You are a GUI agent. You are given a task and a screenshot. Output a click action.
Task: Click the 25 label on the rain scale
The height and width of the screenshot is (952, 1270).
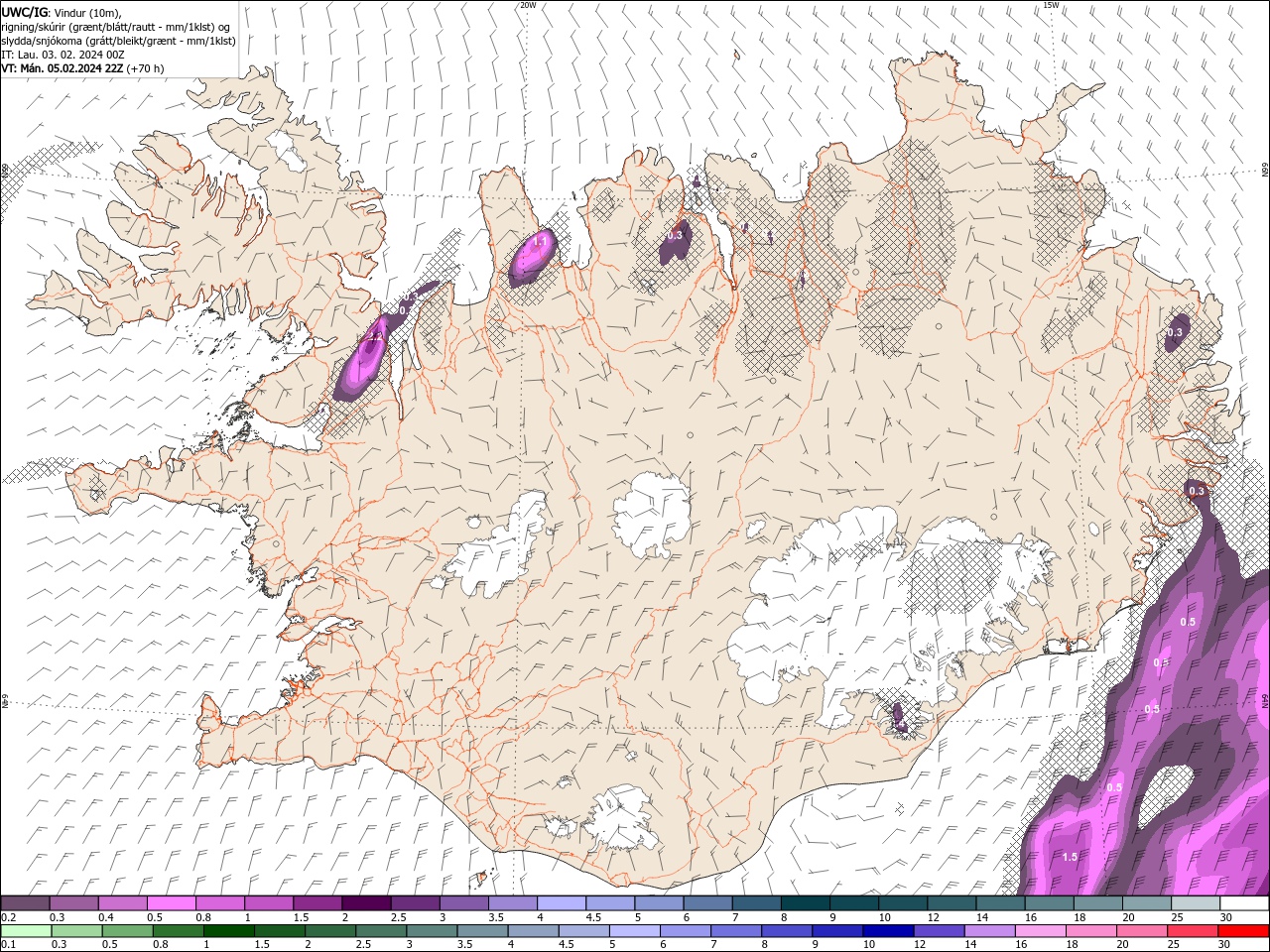1173,945
